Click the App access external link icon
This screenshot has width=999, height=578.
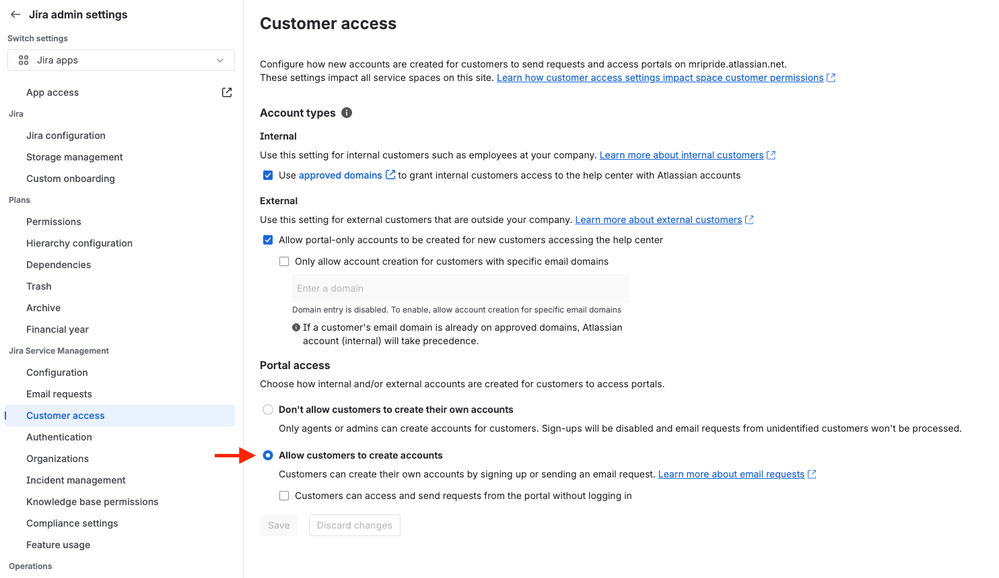tap(227, 93)
